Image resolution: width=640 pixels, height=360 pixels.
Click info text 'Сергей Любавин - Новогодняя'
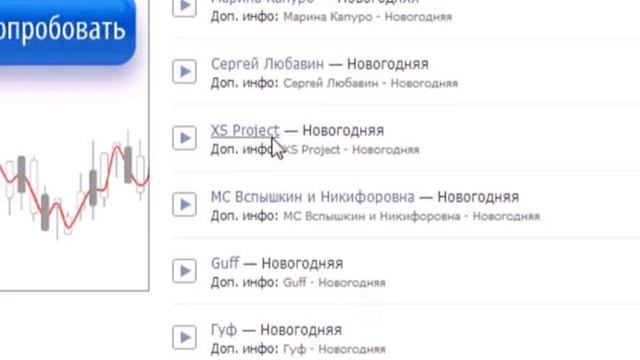[x=371, y=83]
